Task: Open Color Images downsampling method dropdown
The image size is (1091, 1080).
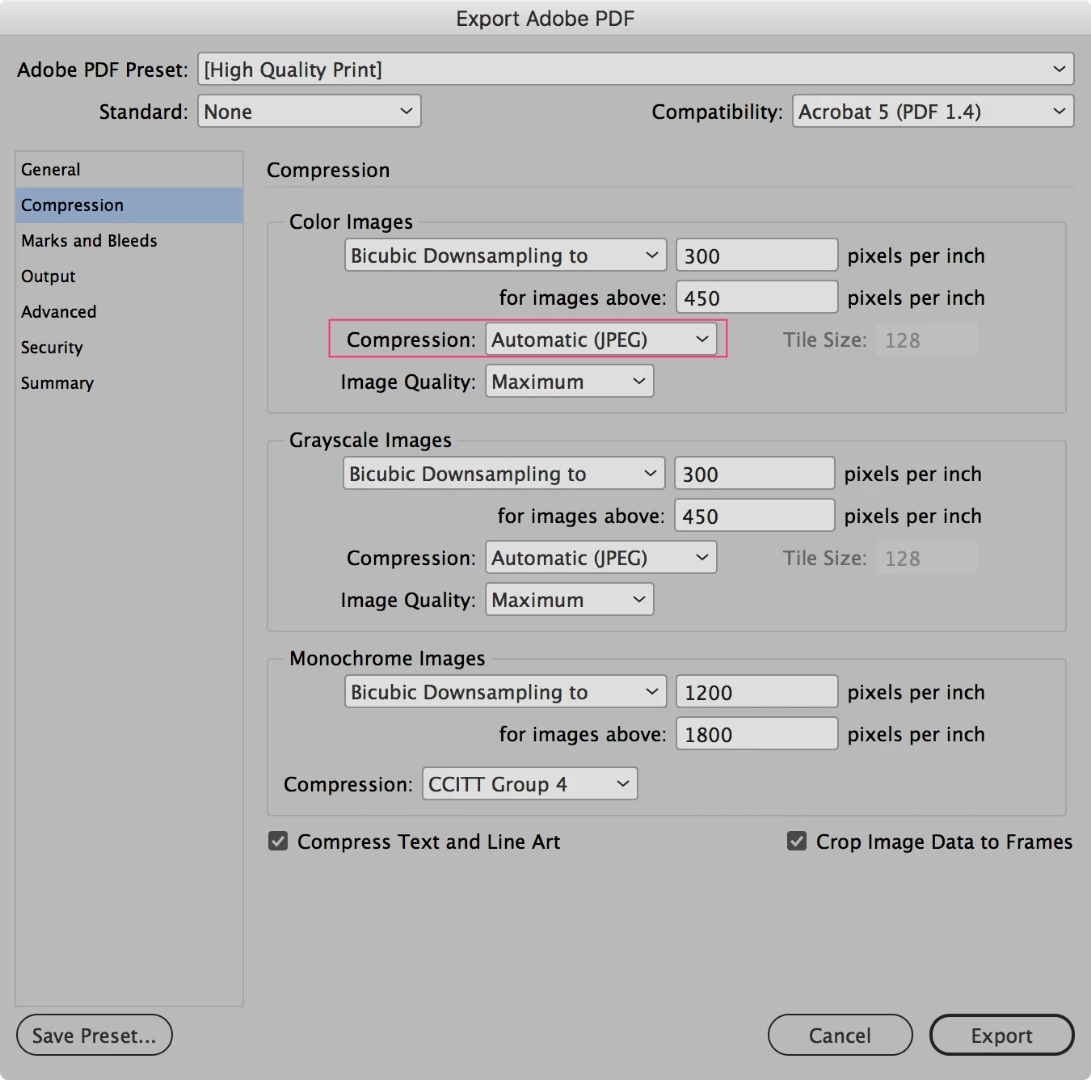Action: point(505,255)
